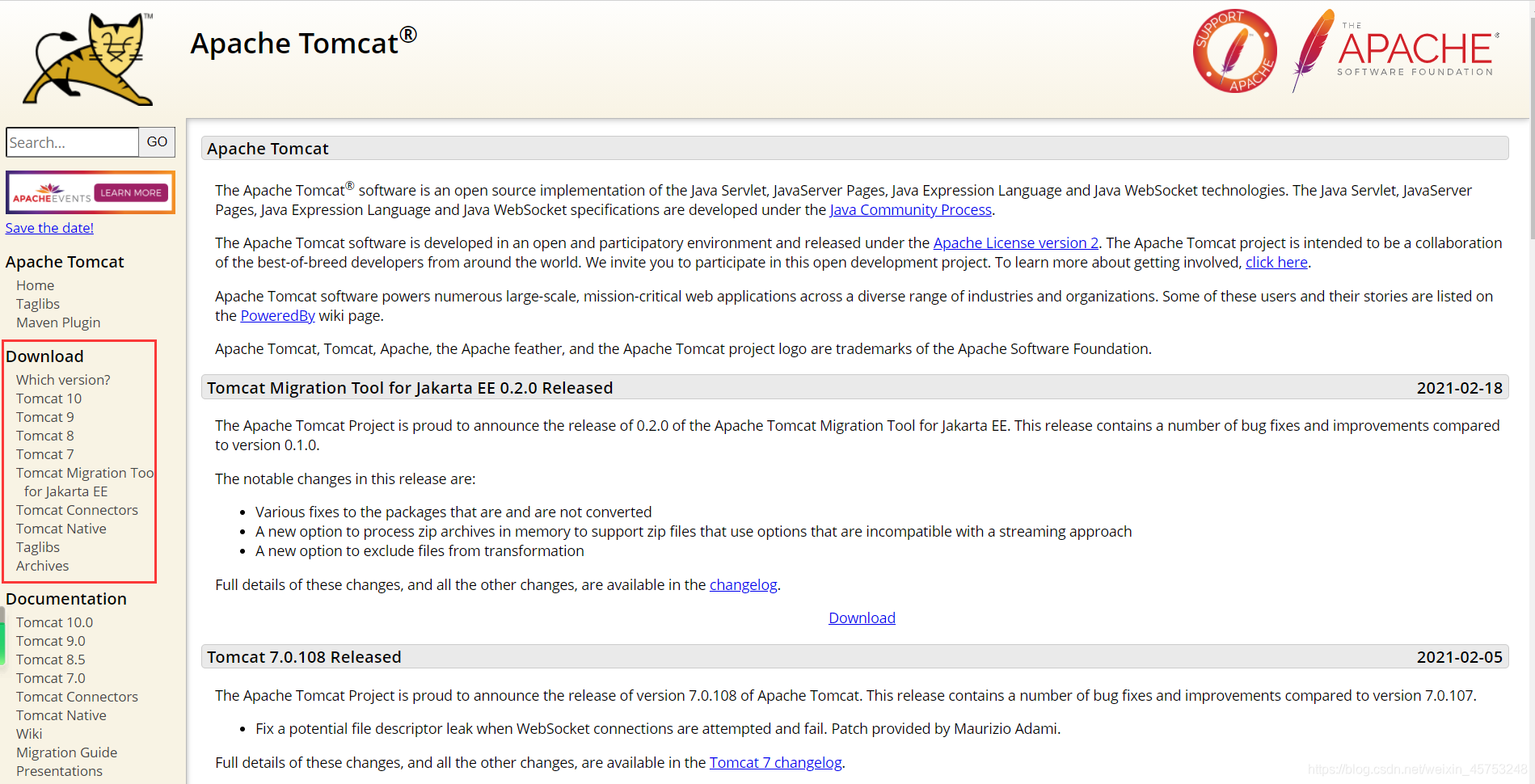
Task: Follow the 'click here' involvement link
Action: 1276,263
